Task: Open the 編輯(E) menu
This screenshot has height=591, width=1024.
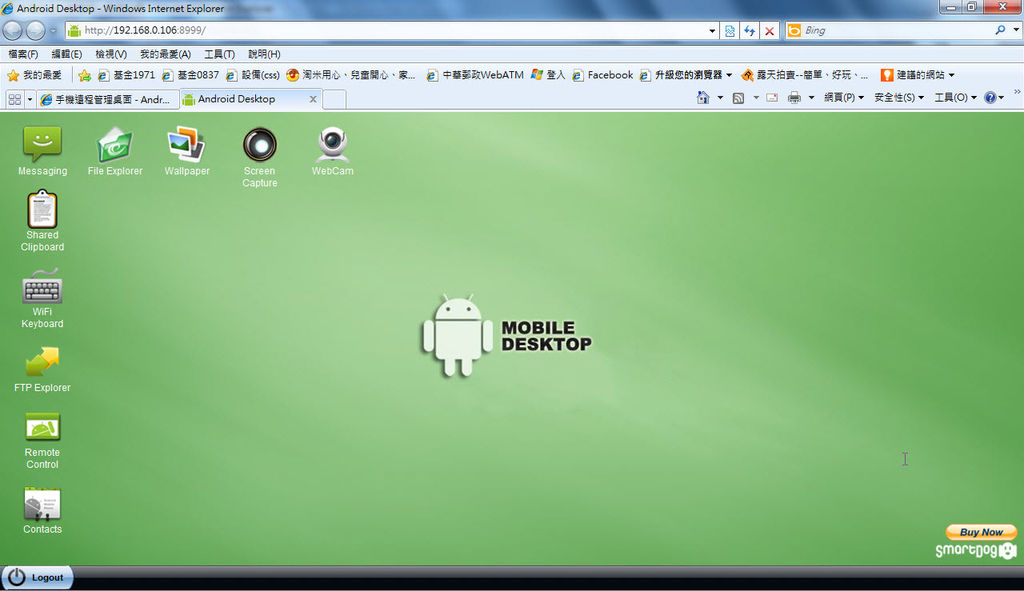Action: 67,54
